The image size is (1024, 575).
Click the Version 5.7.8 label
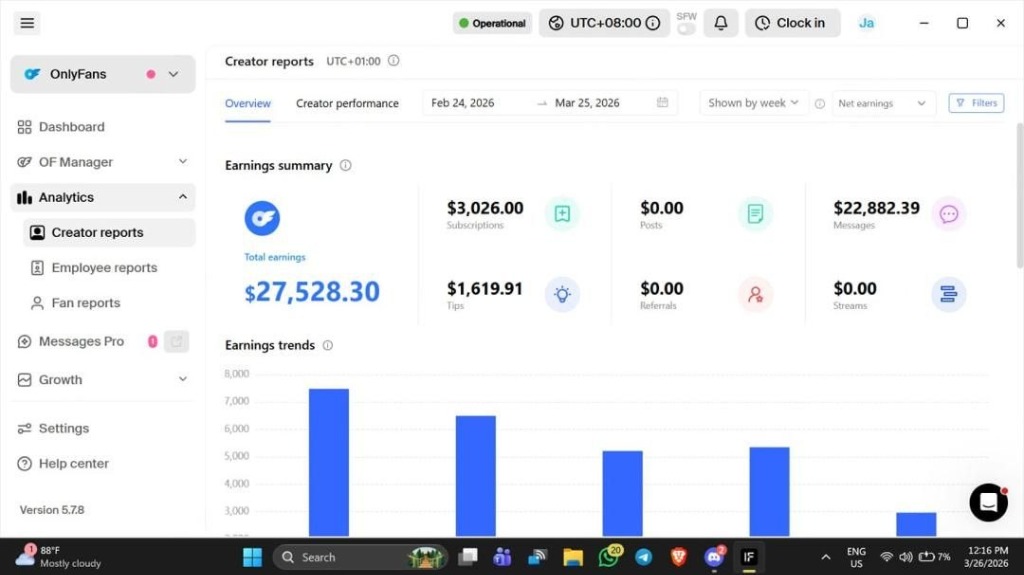[x=52, y=510]
